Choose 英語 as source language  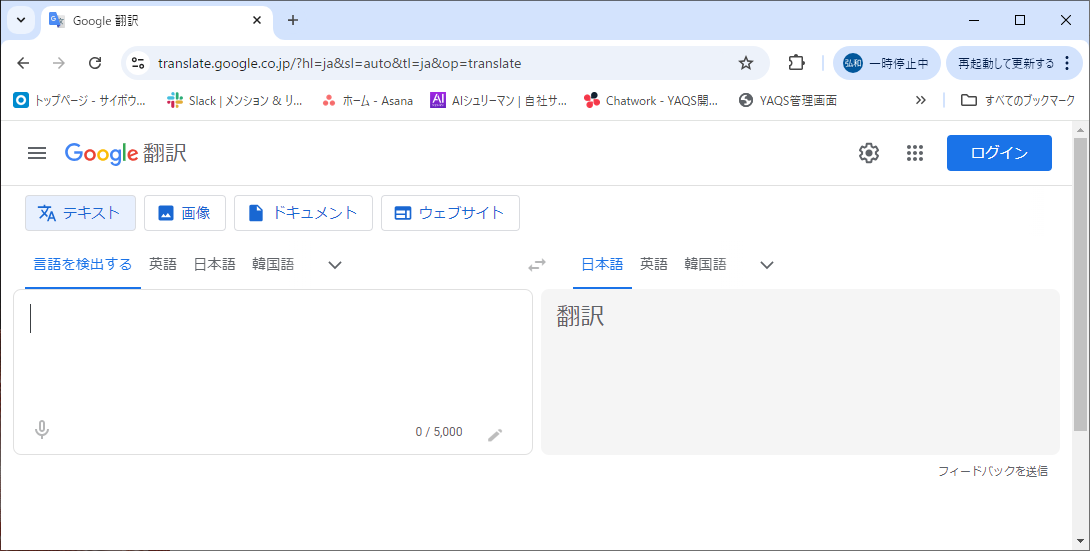point(163,265)
